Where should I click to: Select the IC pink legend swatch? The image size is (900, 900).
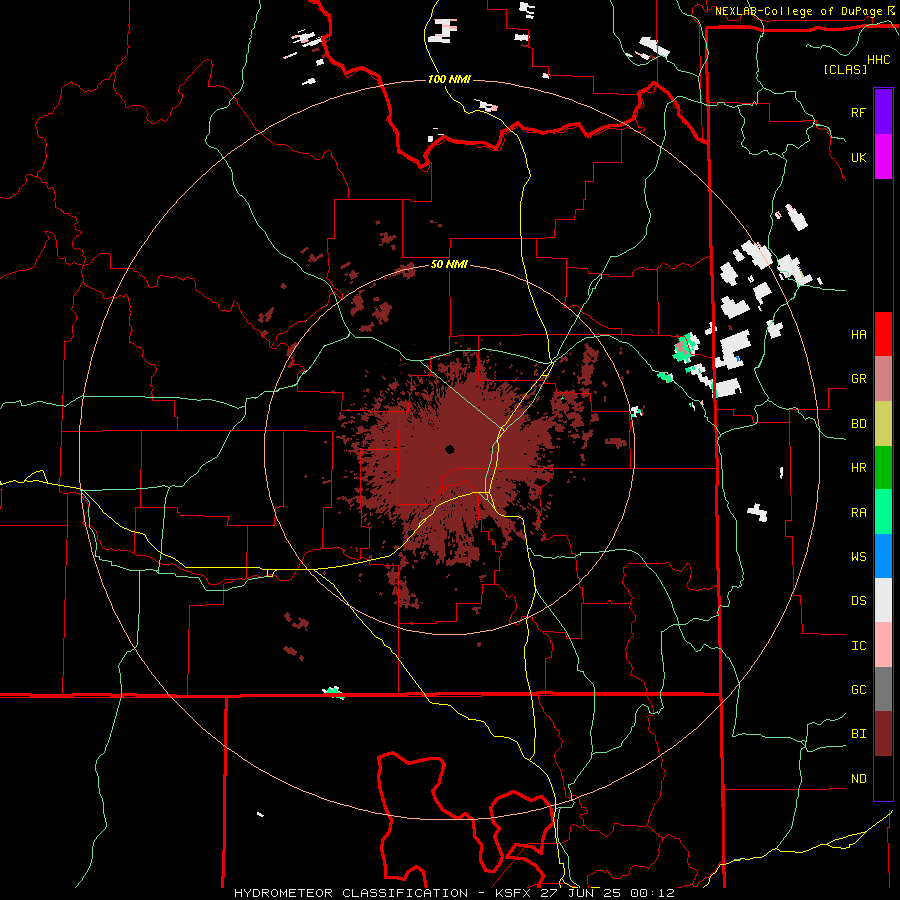[883, 645]
